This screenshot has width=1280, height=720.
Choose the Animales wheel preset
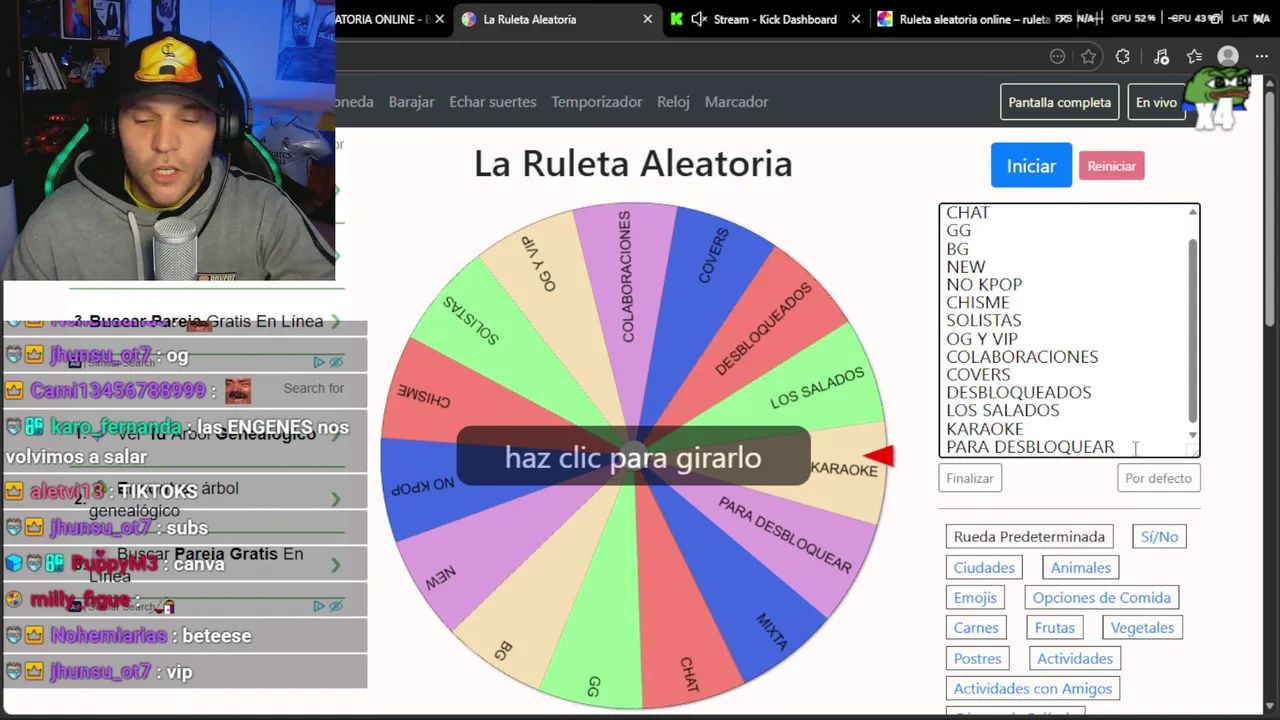pyautogui.click(x=1080, y=567)
